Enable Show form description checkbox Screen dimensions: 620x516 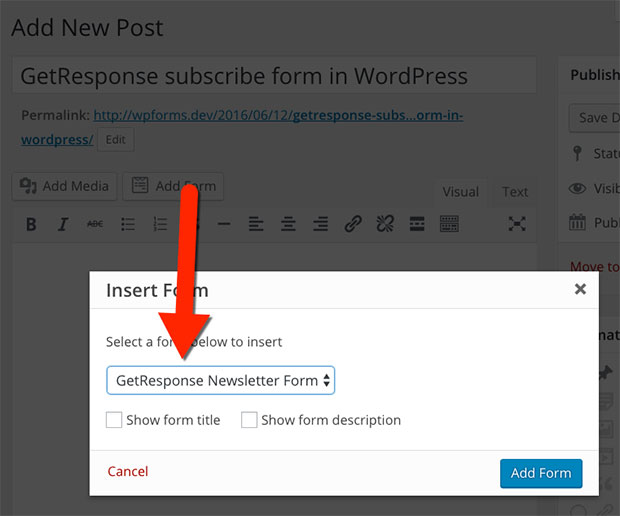[x=249, y=420]
